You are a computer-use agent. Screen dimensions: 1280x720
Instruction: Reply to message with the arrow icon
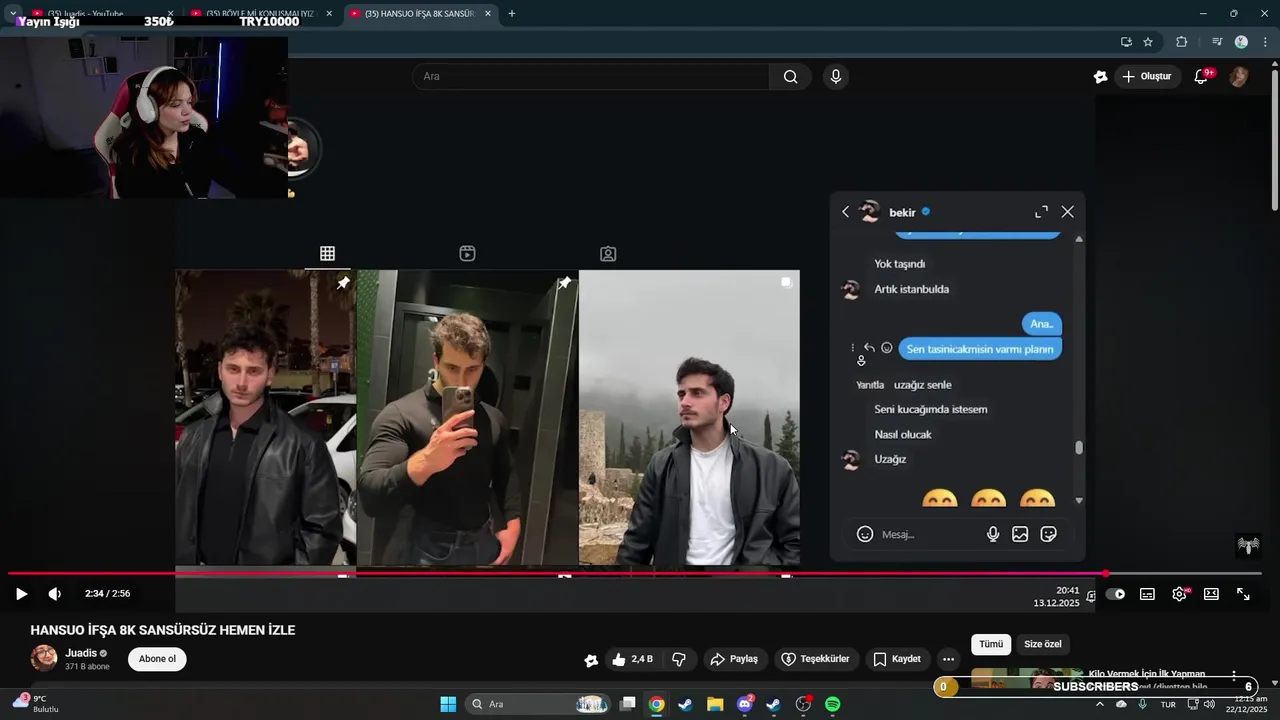[x=870, y=348]
